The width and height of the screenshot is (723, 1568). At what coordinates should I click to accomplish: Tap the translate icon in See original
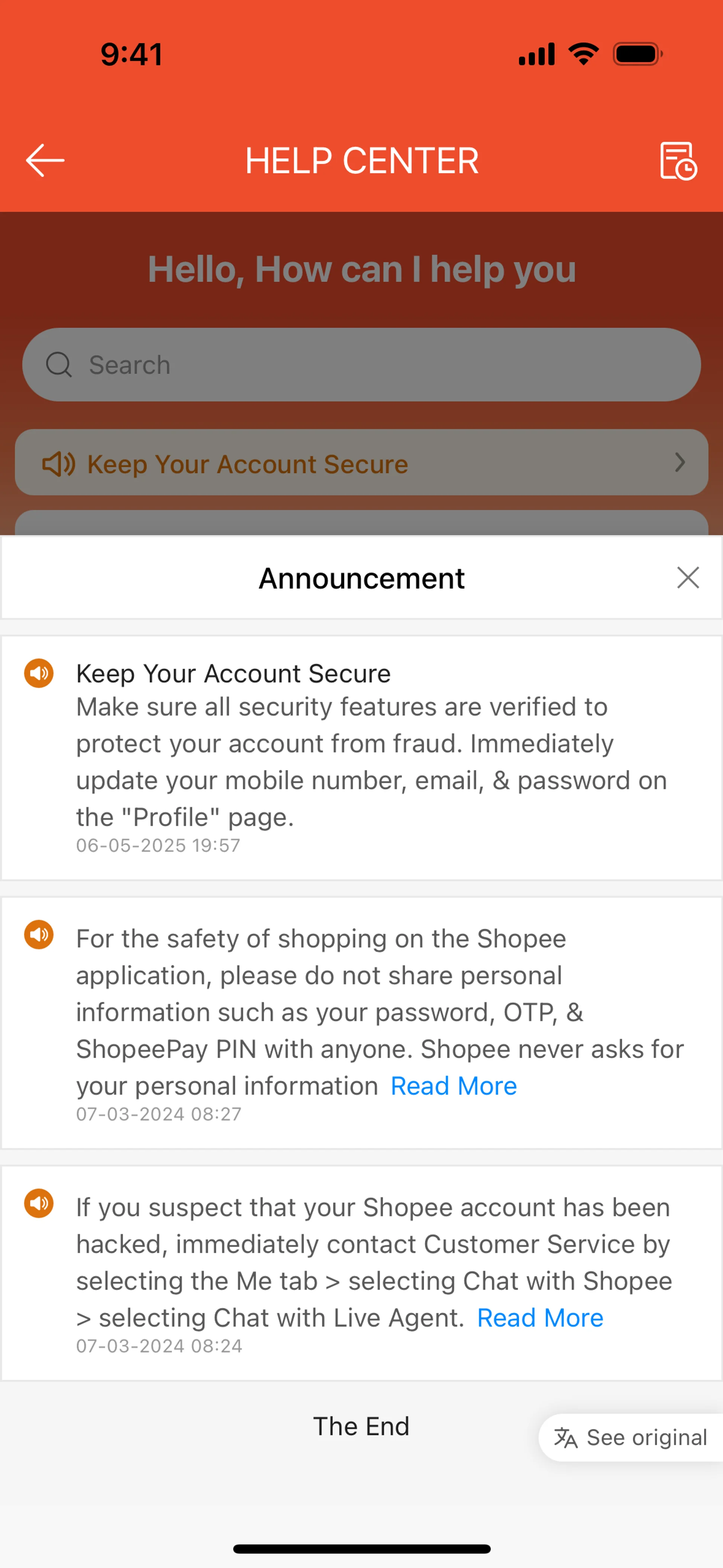pyautogui.click(x=565, y=1438)
